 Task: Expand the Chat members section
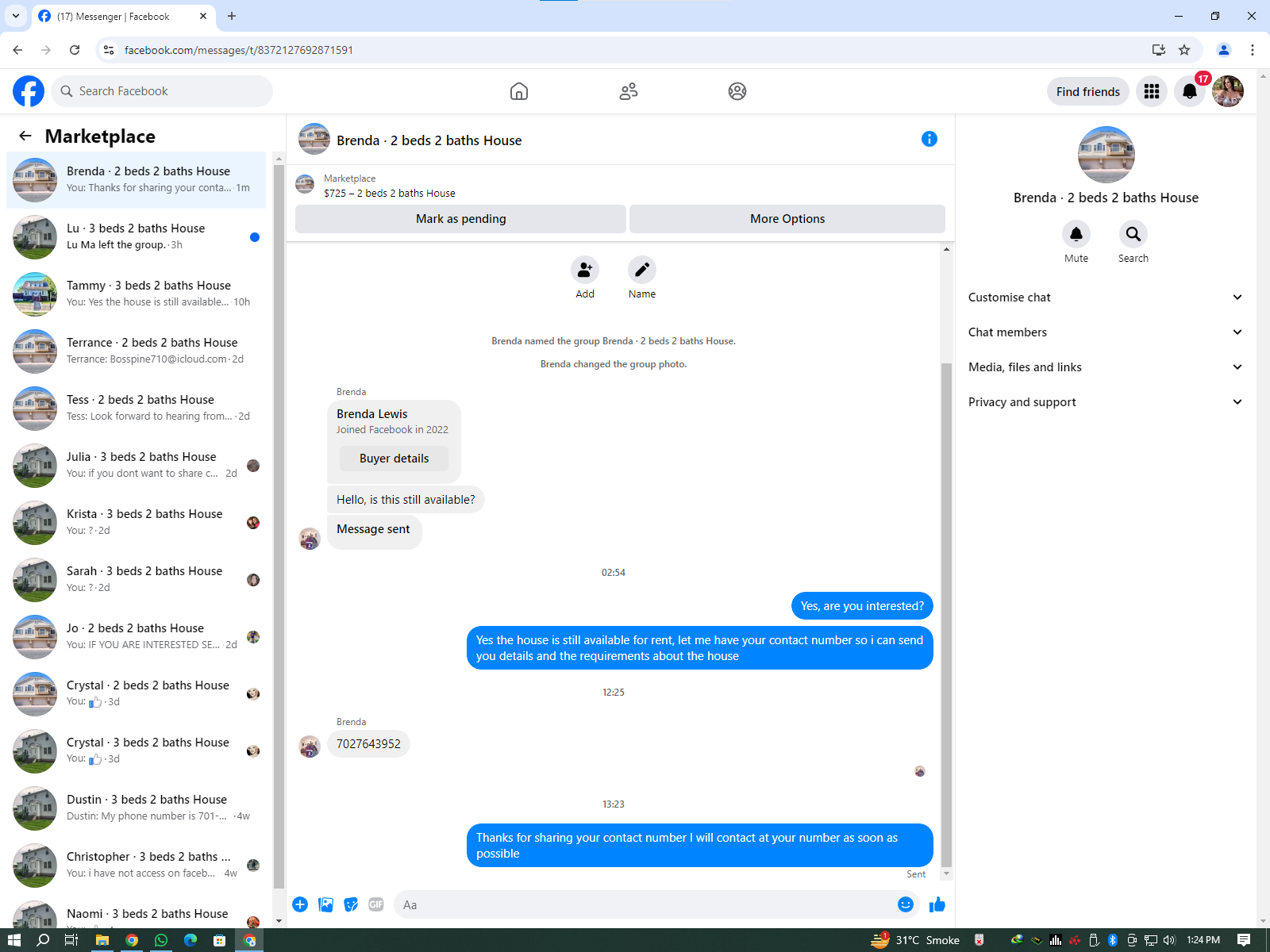coord(1105,332)
